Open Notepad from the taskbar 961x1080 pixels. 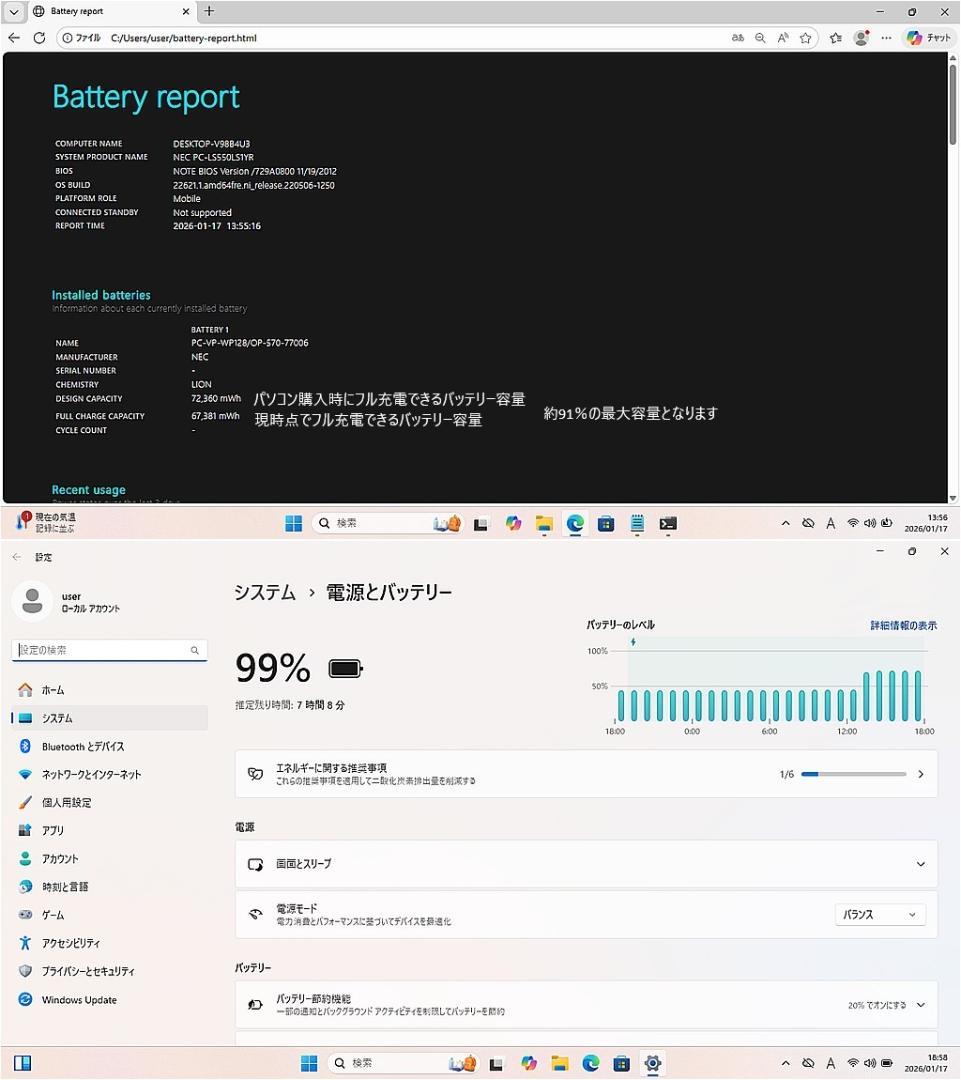(x=637, y=522)
